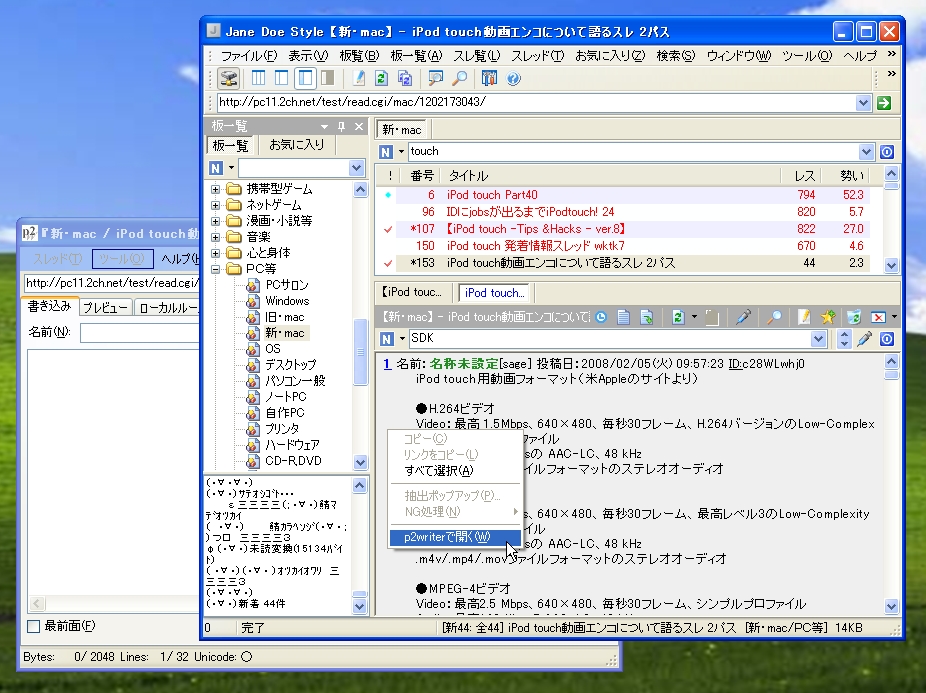Image resolution: width=926 pixels, height=693 pixels.
Task: Open the ツール(O) menu in Jane Doe Style
Action: point(807,56)
